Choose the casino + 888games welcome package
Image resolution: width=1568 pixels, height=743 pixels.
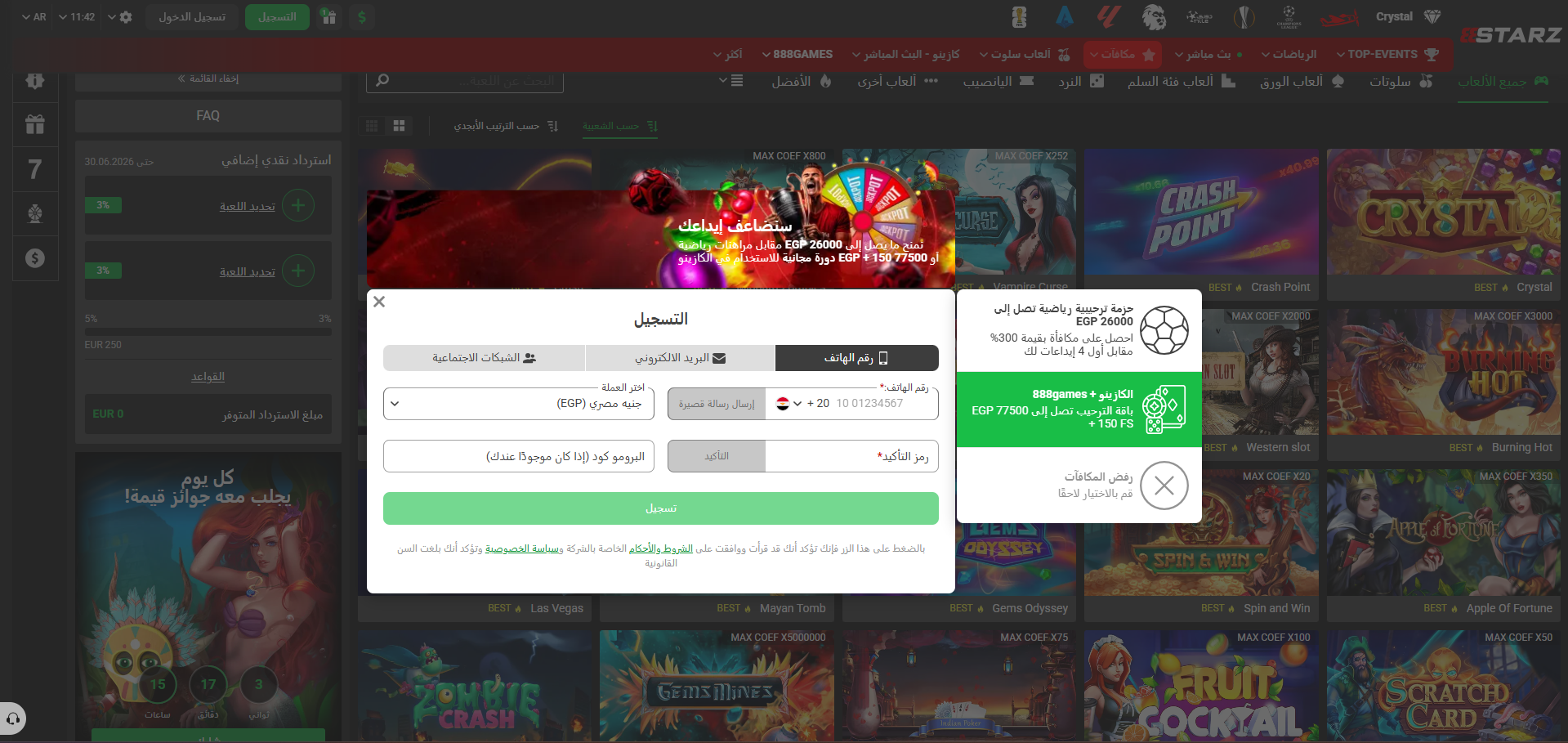(x=1079, y=410)
